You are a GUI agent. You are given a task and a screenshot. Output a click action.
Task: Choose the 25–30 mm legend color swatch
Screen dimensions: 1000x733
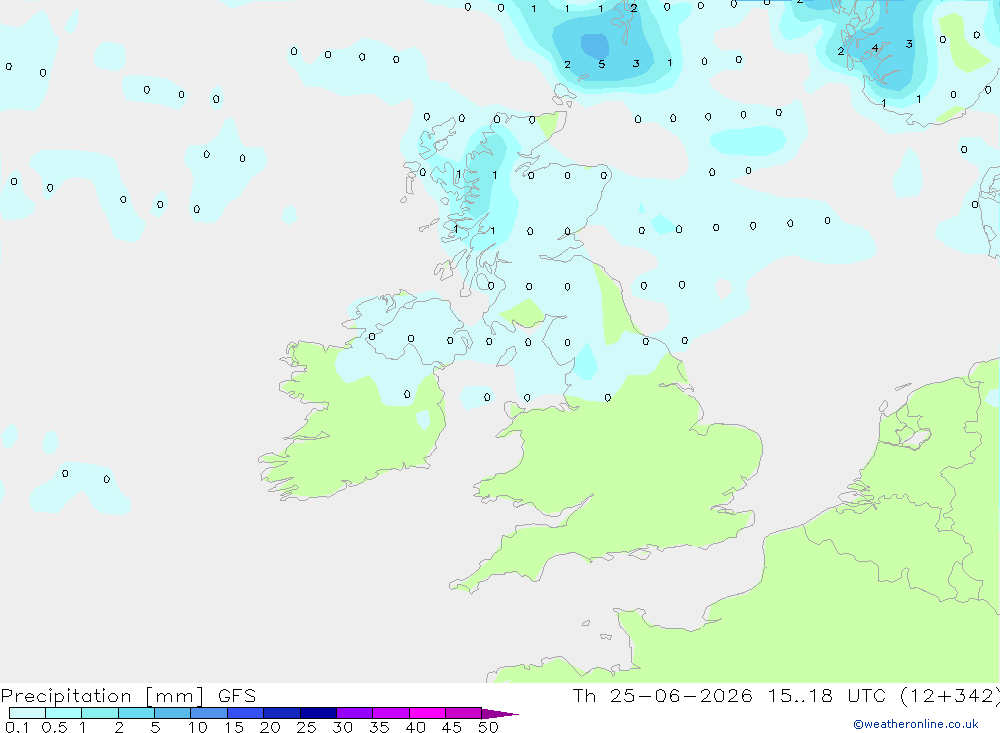pyautogui.click(x=318, y=713)
